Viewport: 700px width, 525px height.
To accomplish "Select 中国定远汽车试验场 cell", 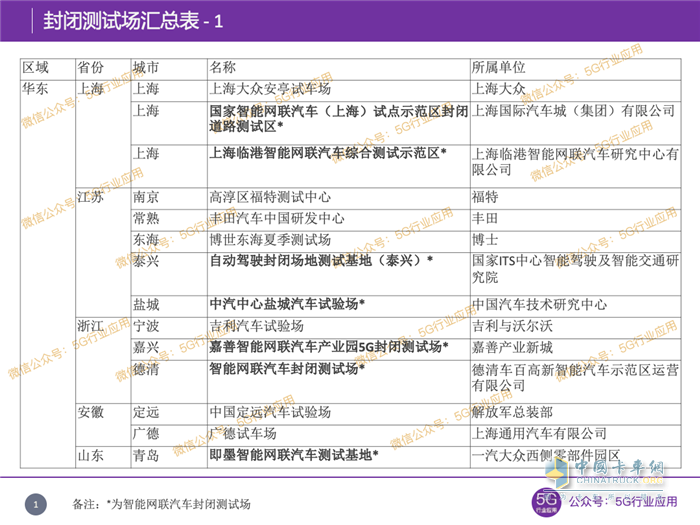I will tap(339, 414).
